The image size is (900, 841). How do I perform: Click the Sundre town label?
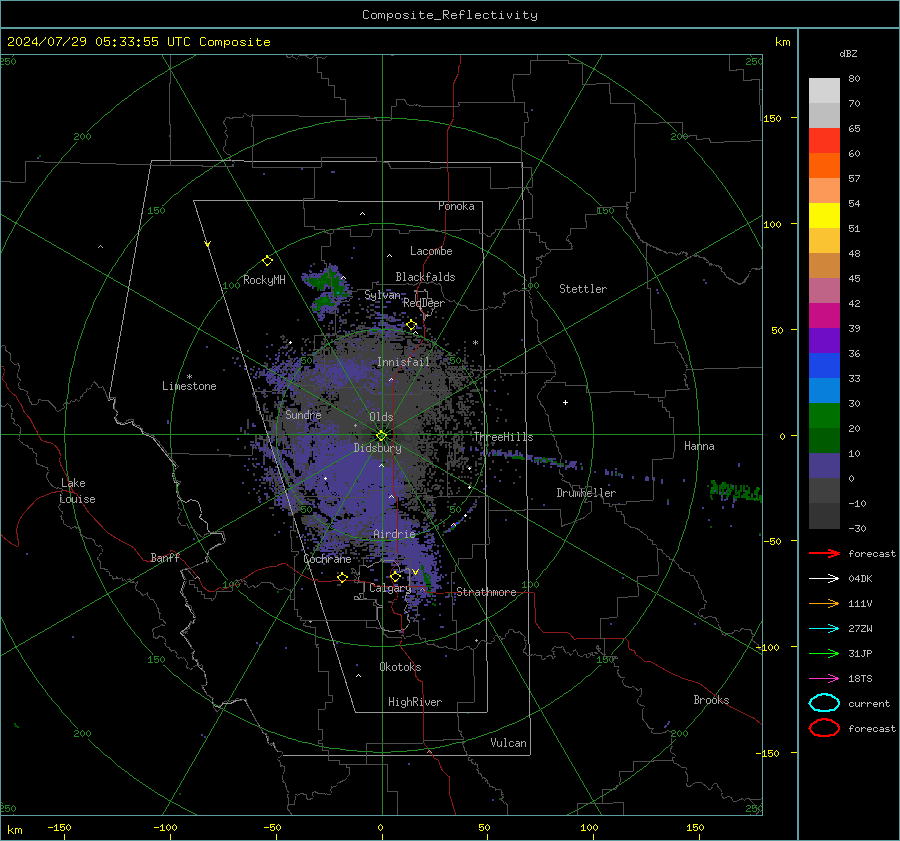pos(303,414)
